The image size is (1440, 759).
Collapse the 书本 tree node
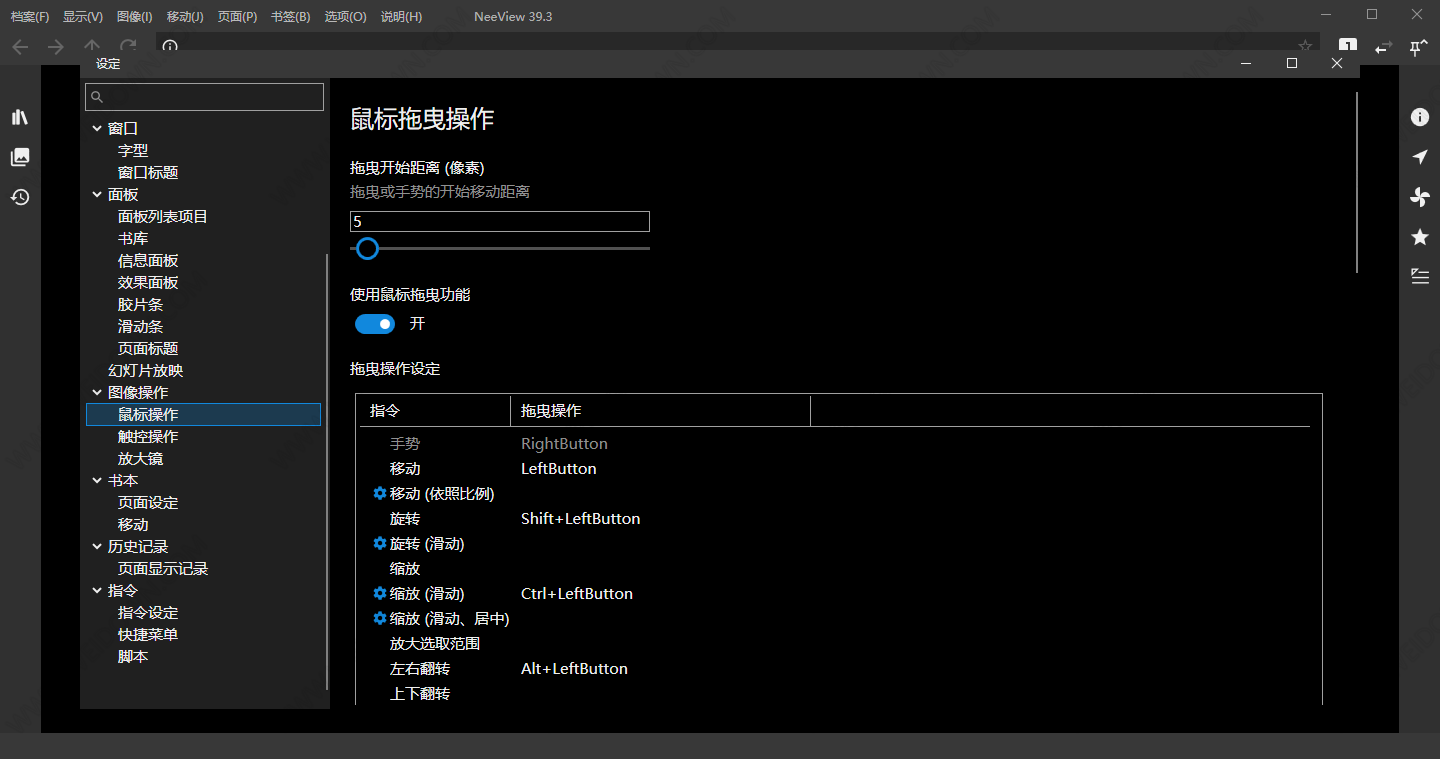97,480
